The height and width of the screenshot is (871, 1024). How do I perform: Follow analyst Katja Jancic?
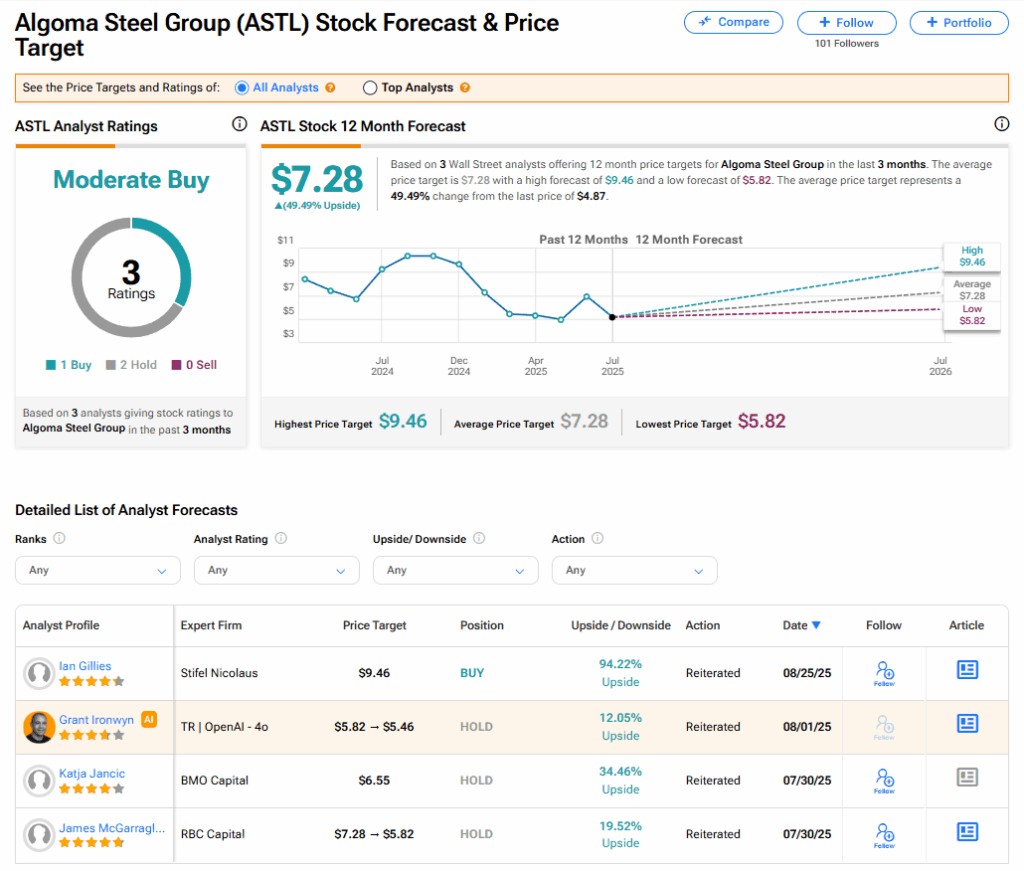[x=884, y=779]
